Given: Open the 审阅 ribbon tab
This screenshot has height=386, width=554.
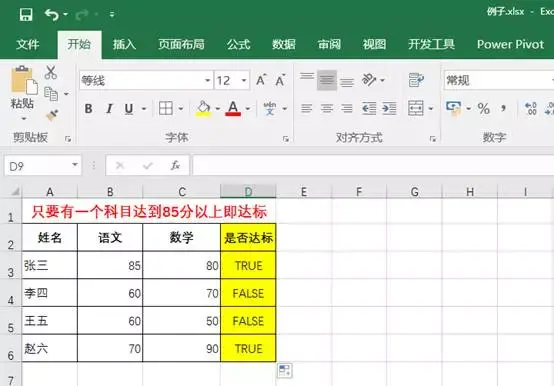Looking at the screenshot, I should [x=329, y=44].
